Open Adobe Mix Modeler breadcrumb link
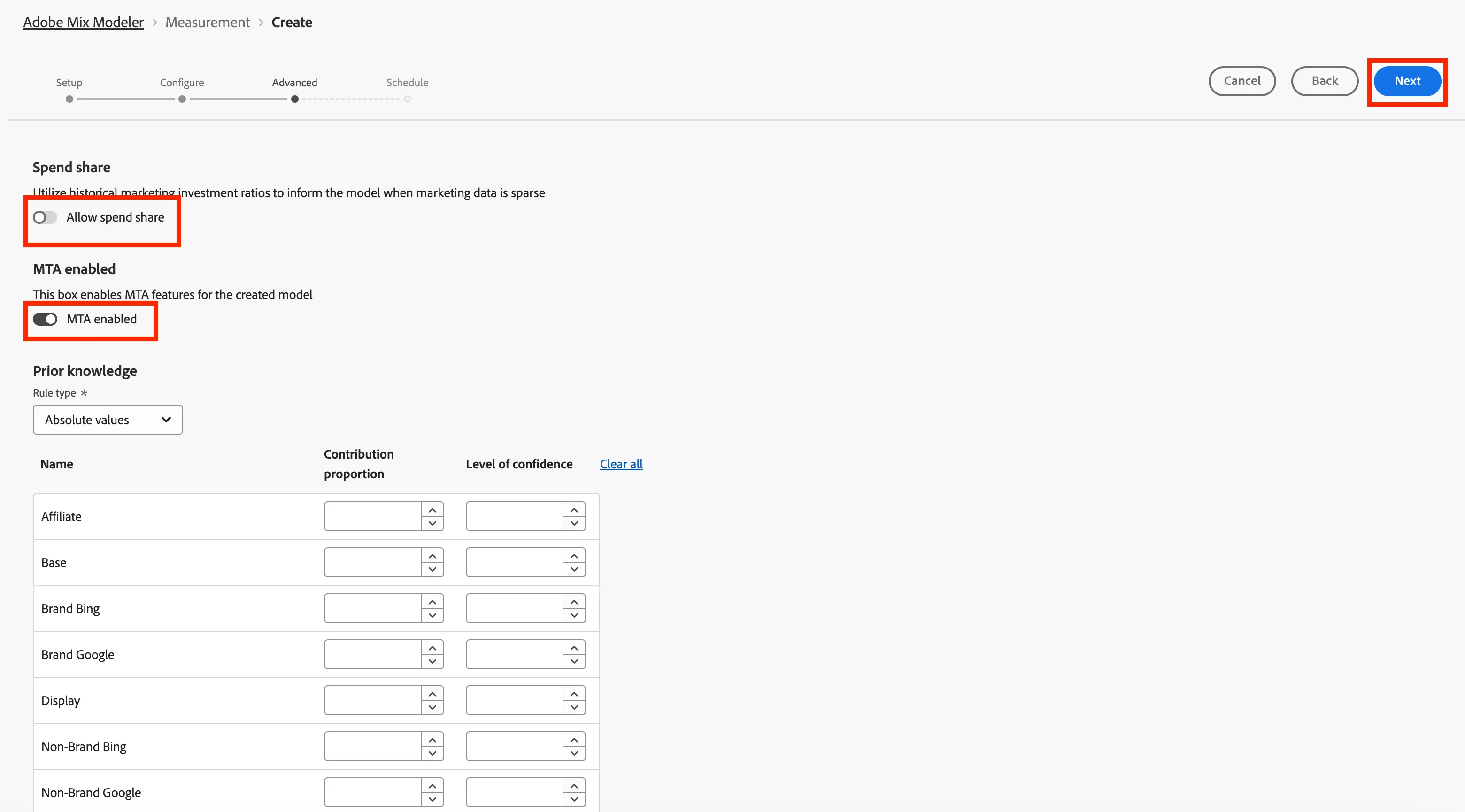Viewport: 1465px width, 812px height. [83, 22]
